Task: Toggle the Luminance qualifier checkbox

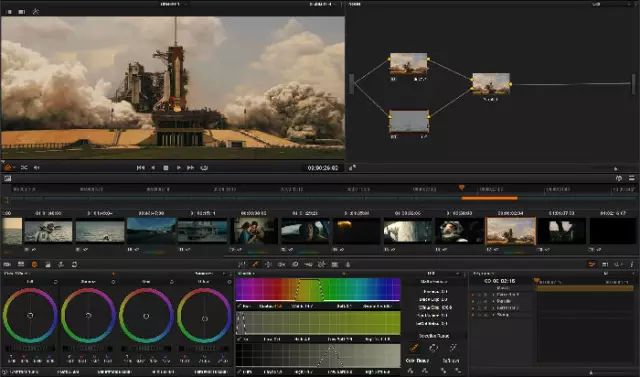Action: click(239, 372)
